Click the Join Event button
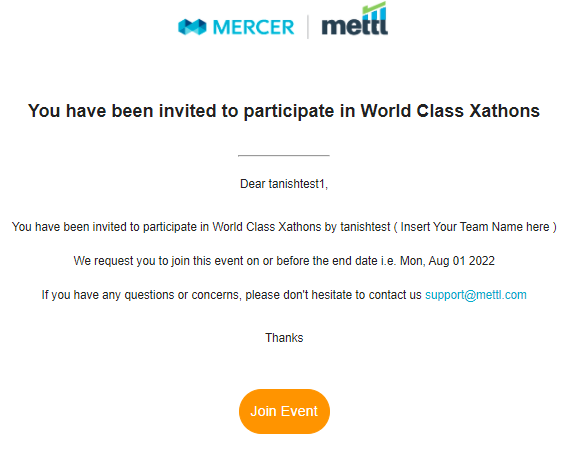Viewport: 574px width, 453px height. tap(284, 411)
